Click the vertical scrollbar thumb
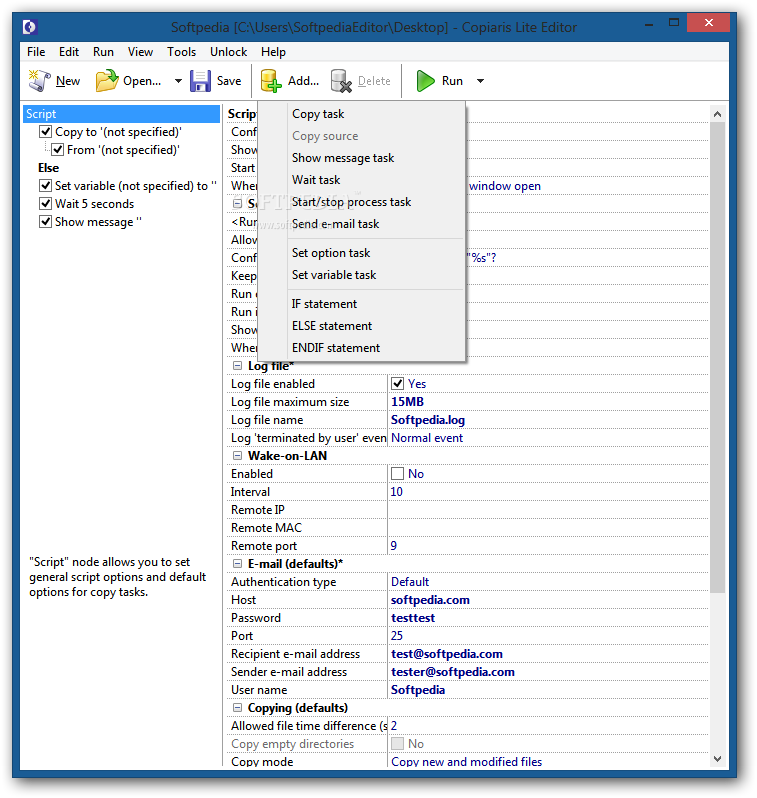The height and width of the screenshot is (798, 757). click(x=717, y=358)
